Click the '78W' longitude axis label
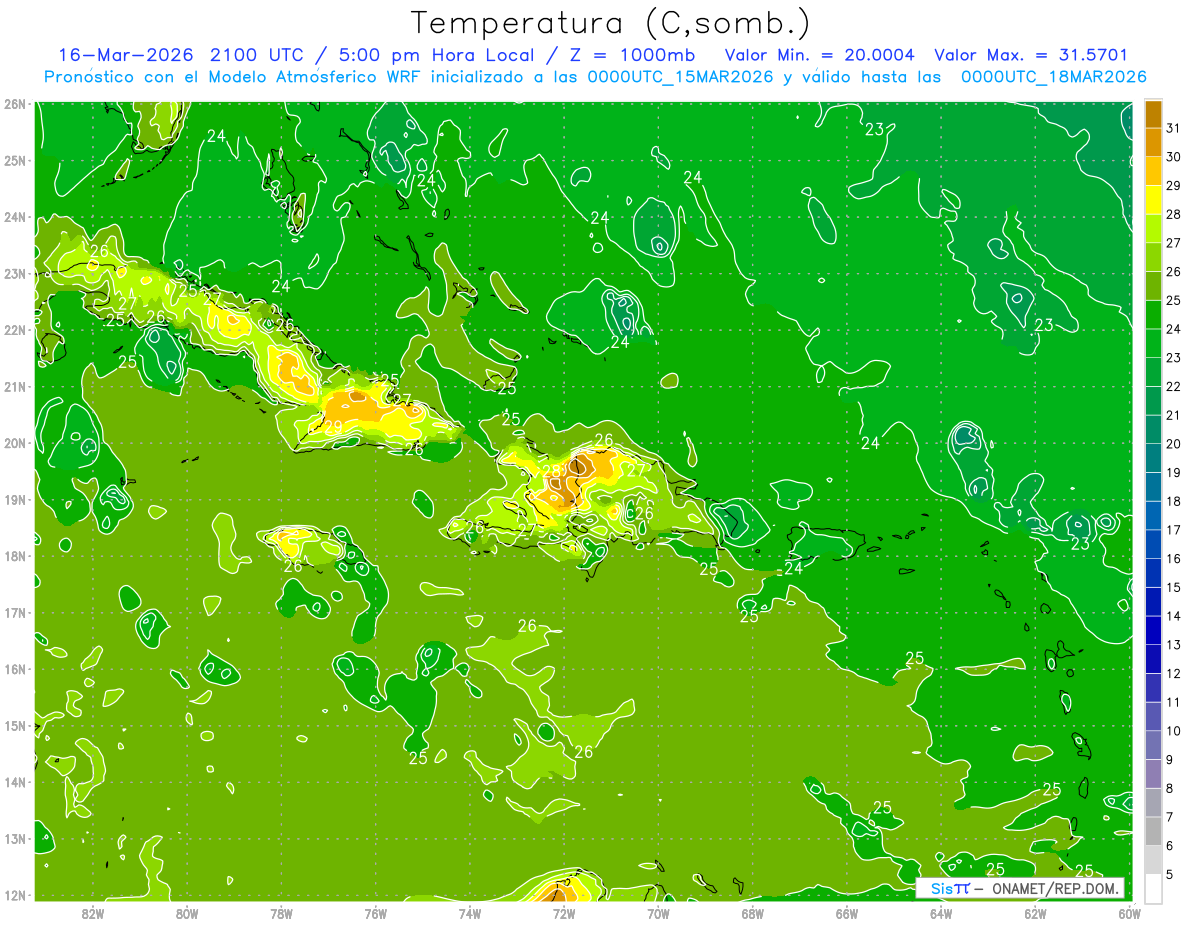The image size is (1200, 927). click(x=281, y=913)
